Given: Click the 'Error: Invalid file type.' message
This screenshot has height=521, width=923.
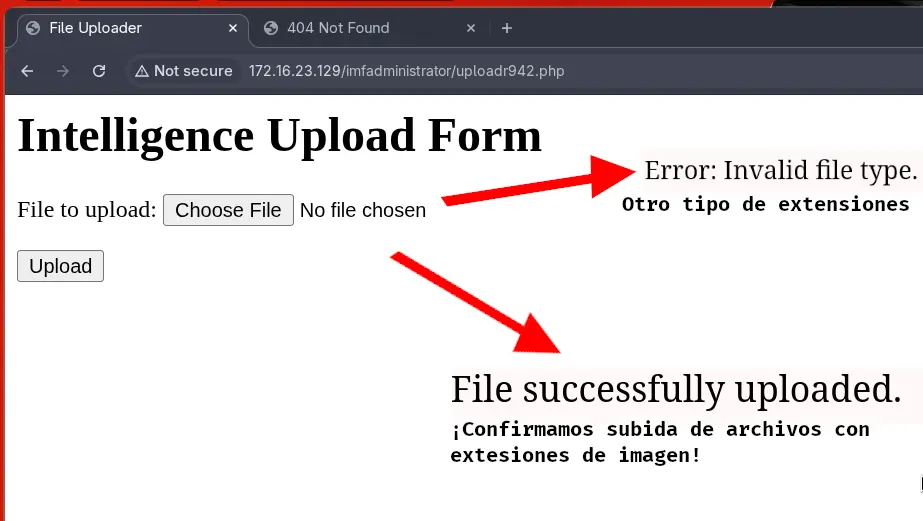Looking at the screenshot, I should (780, 171).
